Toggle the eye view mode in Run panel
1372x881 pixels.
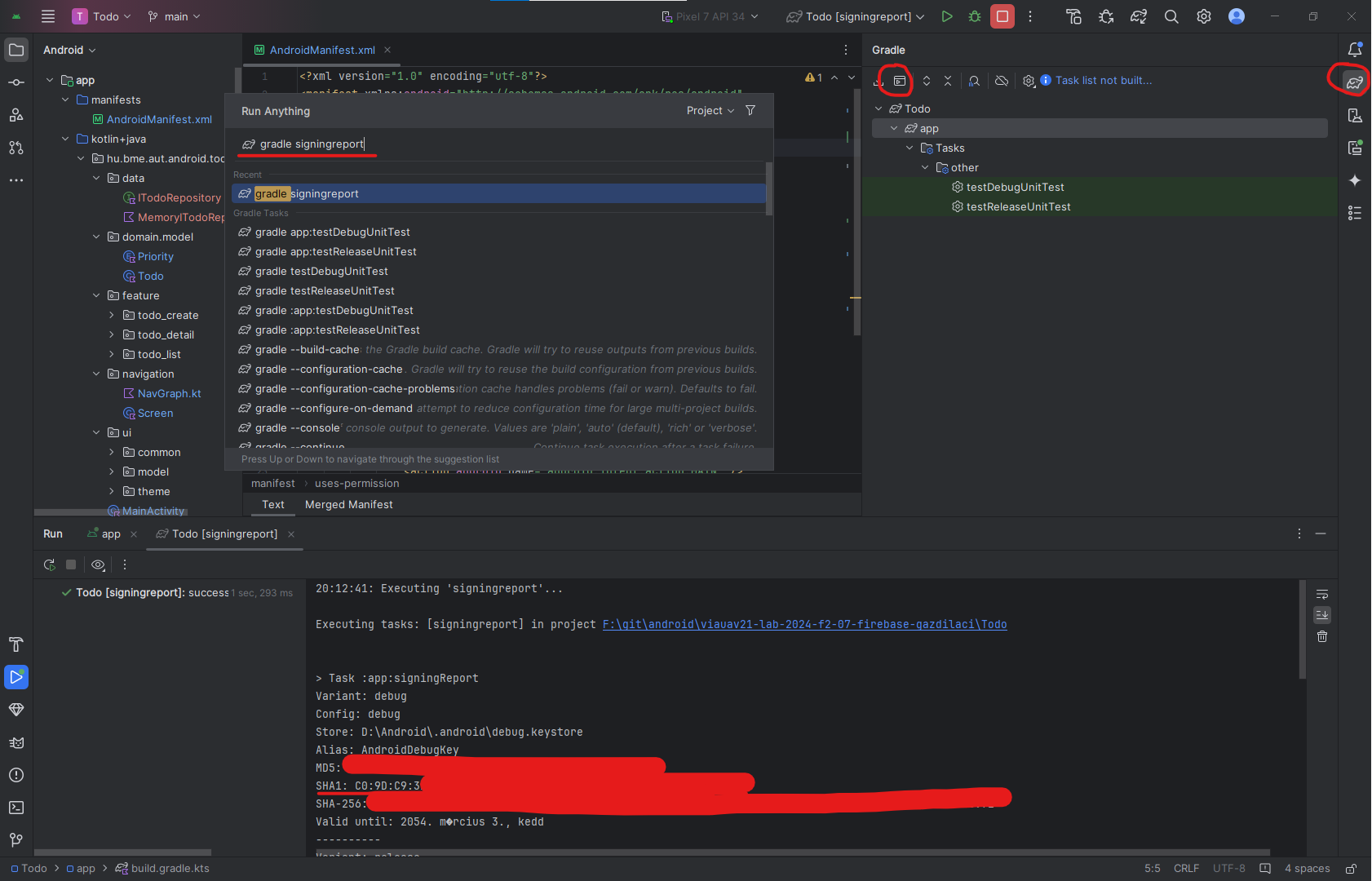98,564
